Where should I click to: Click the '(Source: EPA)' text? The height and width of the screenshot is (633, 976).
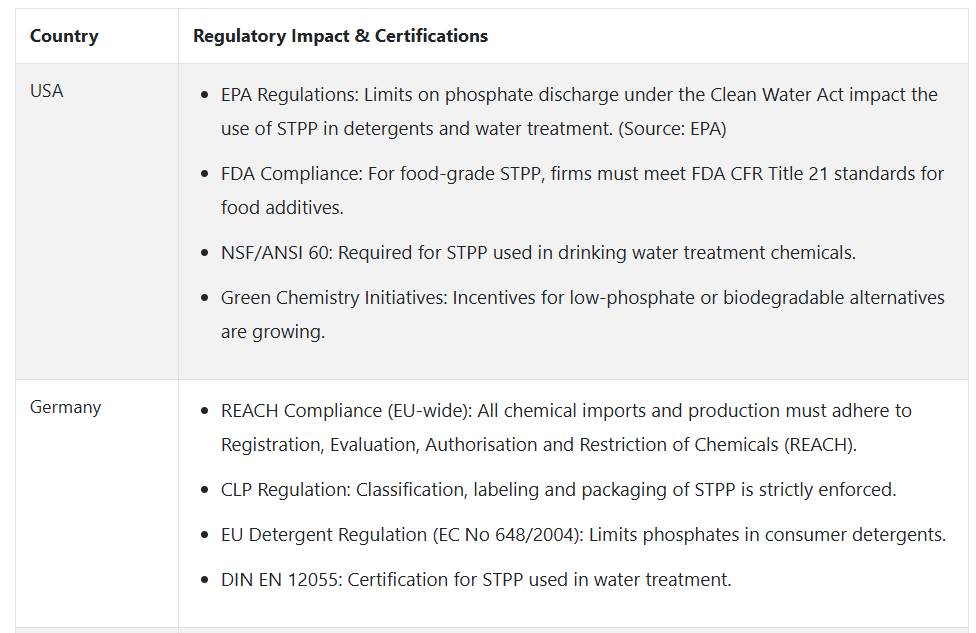[672, 129]
